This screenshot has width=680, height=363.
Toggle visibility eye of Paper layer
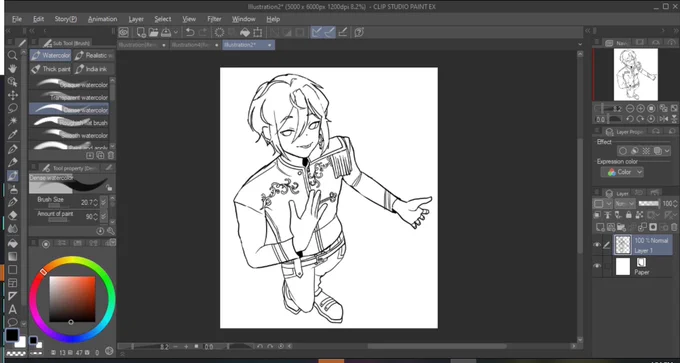coord(597,266)
